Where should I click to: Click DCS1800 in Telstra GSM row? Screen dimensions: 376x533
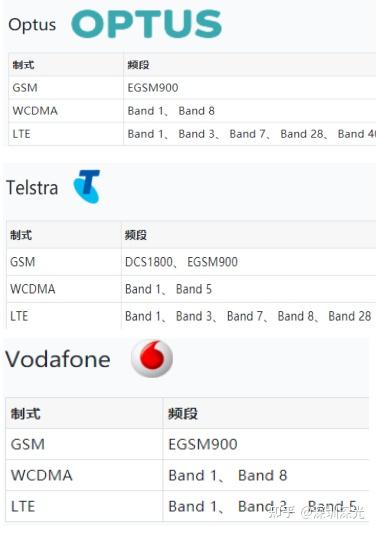(x=149, y=262)
